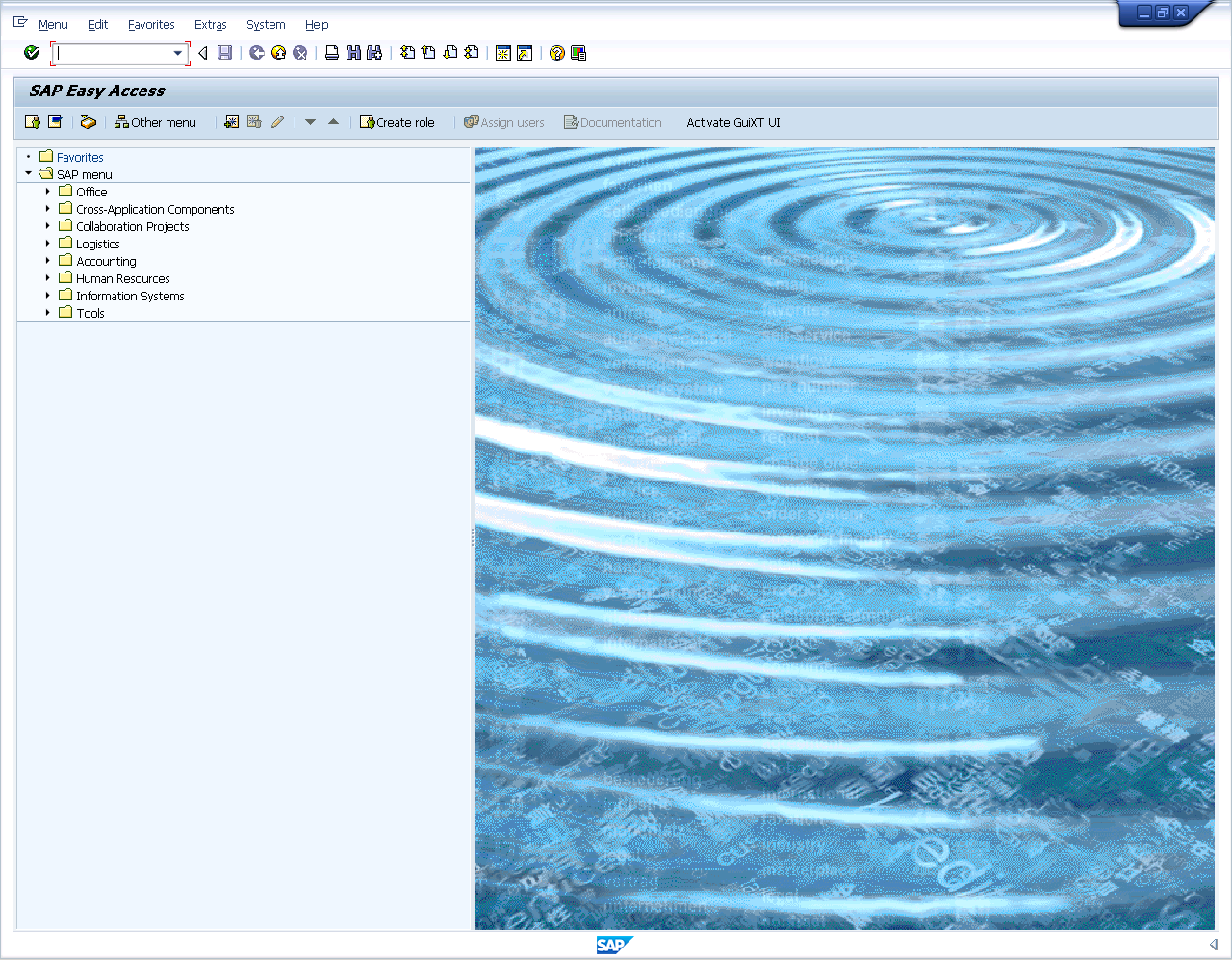
Task: Expand the Collaboration Projects node
Action: (x=47, y=226)
